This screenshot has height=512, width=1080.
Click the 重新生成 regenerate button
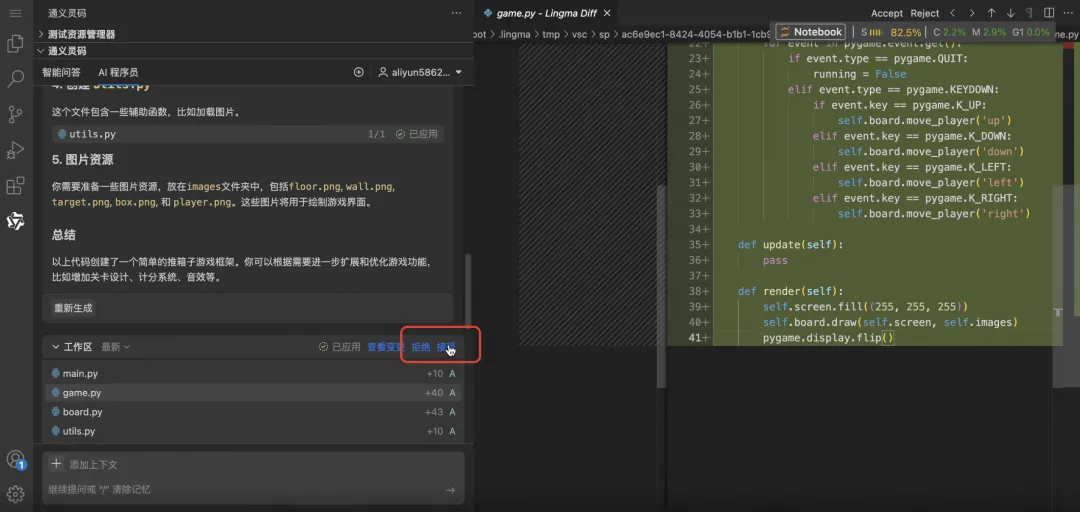click(73, 308)
